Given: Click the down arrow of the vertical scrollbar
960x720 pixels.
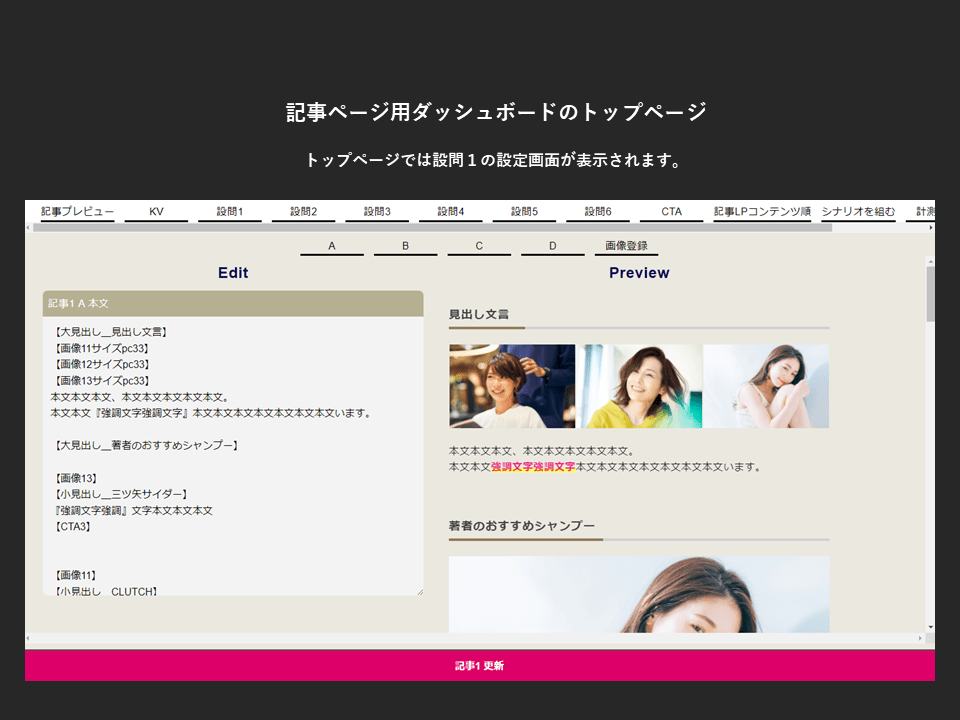Looking at the screenshot, I should click(x=930, y=627).
